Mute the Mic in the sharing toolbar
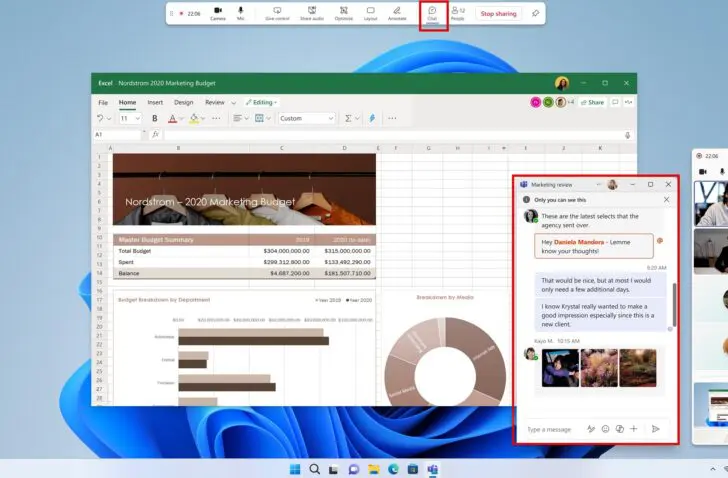The width and height of the screenshot is (728, 478). click(x=240, y=13)
